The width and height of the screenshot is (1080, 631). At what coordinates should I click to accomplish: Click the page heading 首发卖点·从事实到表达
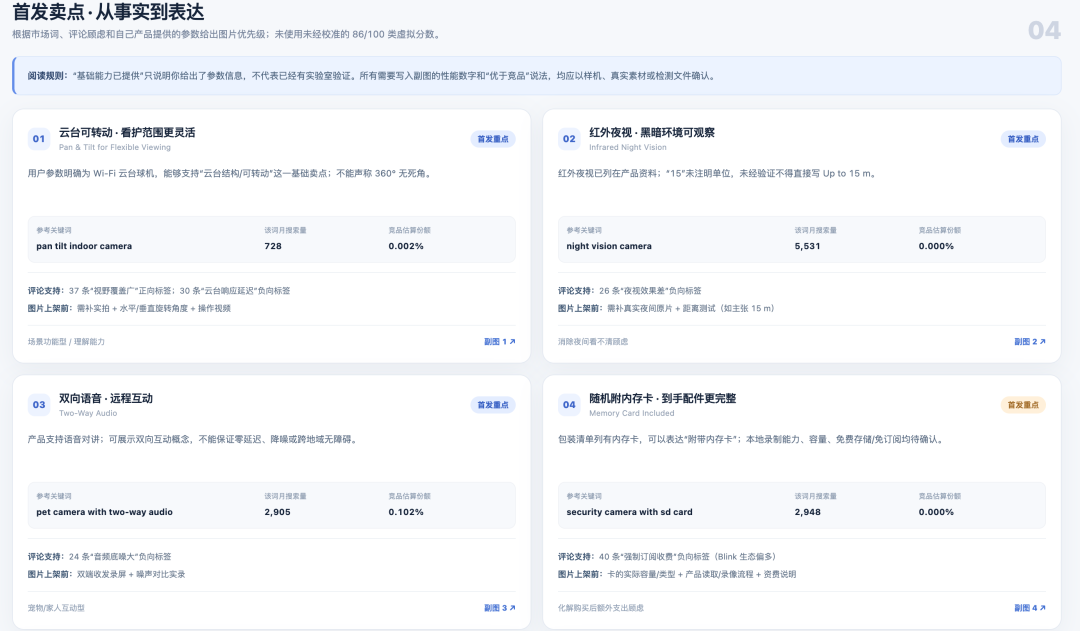click(108, 12)
